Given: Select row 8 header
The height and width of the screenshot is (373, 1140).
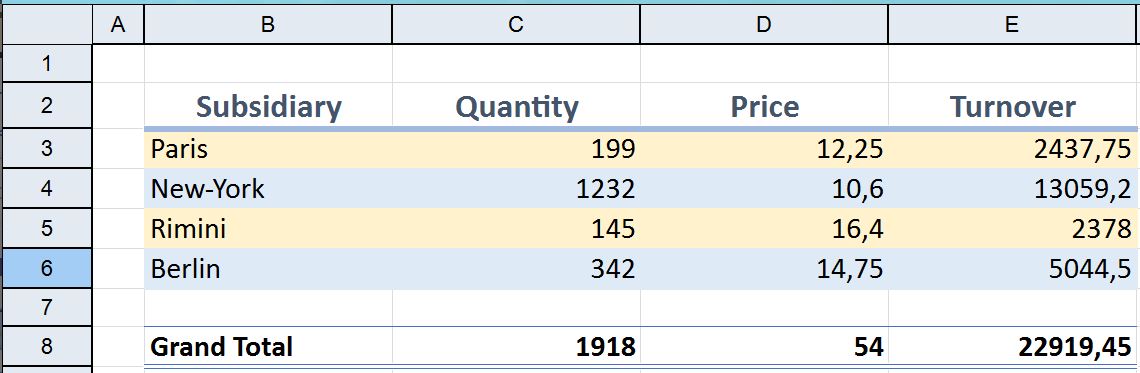Looking at the screenshot, I should pyautogui.click(x=47, y=346).
